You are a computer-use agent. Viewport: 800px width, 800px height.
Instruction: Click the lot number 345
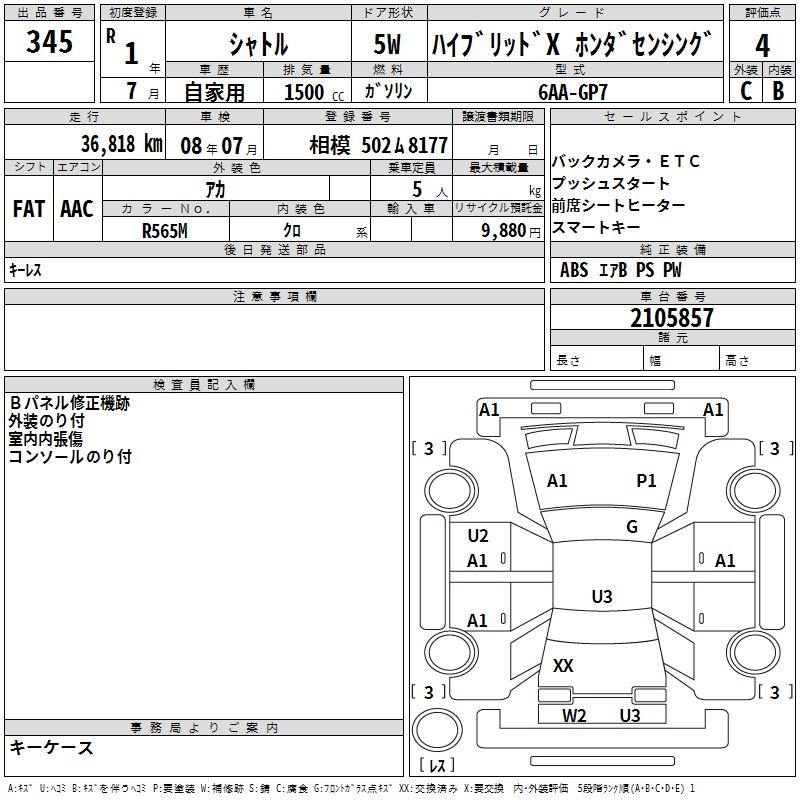coord(49,41)
